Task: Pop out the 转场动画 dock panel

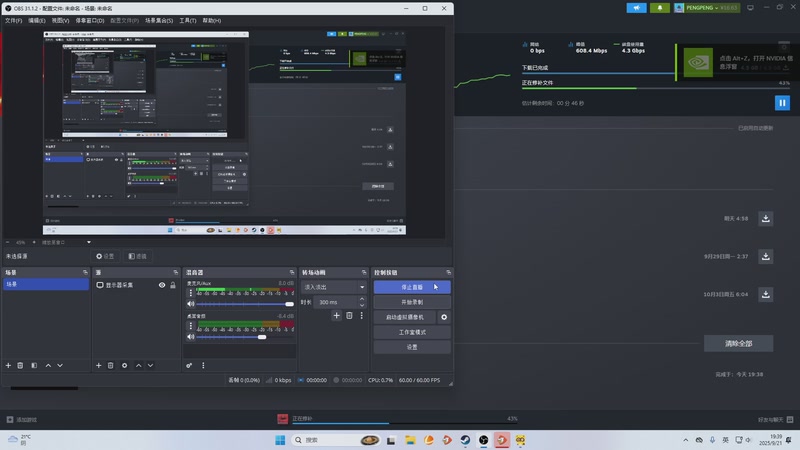Action: pyautogui.click(x=364, y=272)
